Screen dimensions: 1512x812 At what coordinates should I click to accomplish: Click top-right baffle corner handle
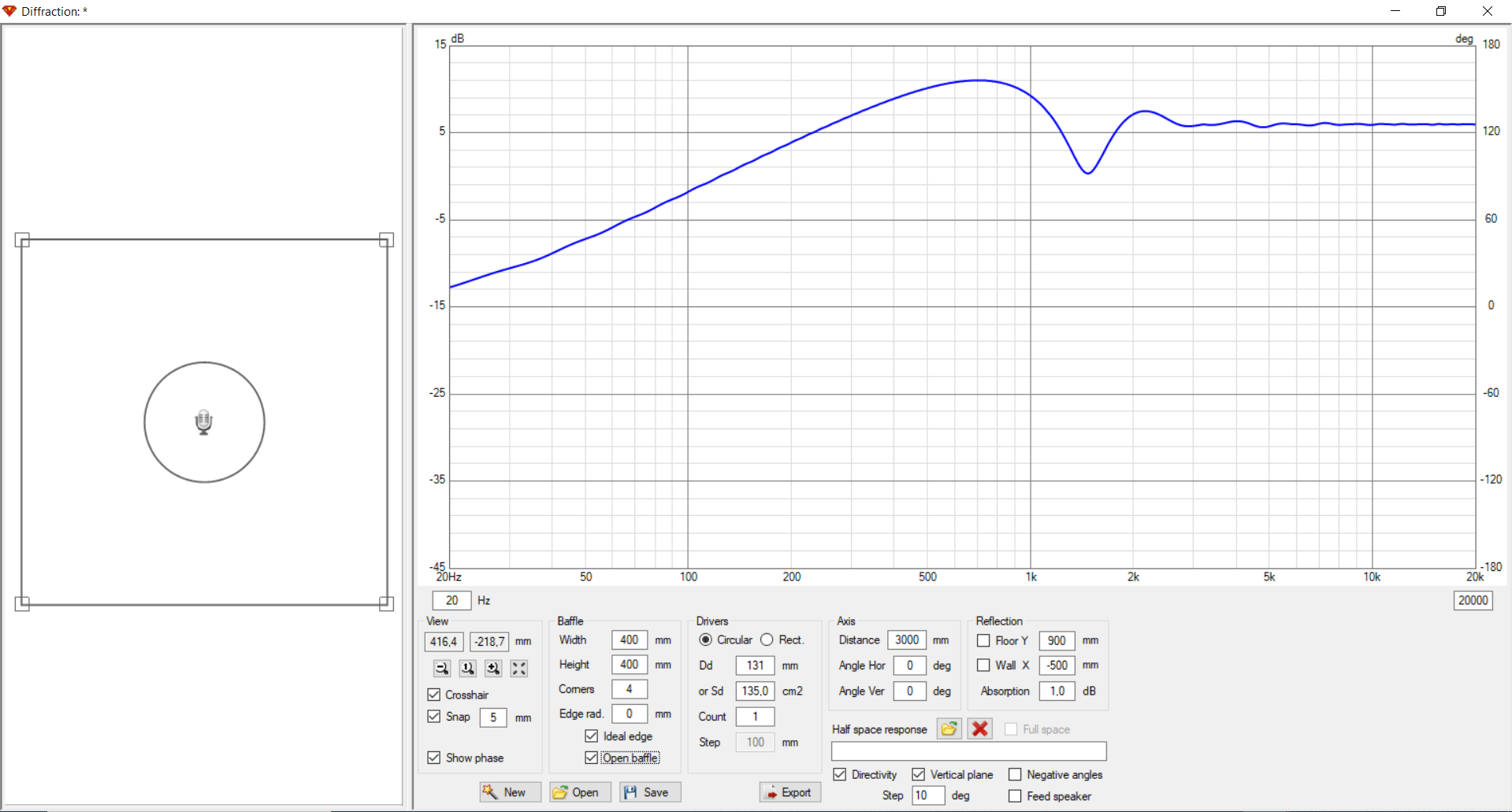386,240
